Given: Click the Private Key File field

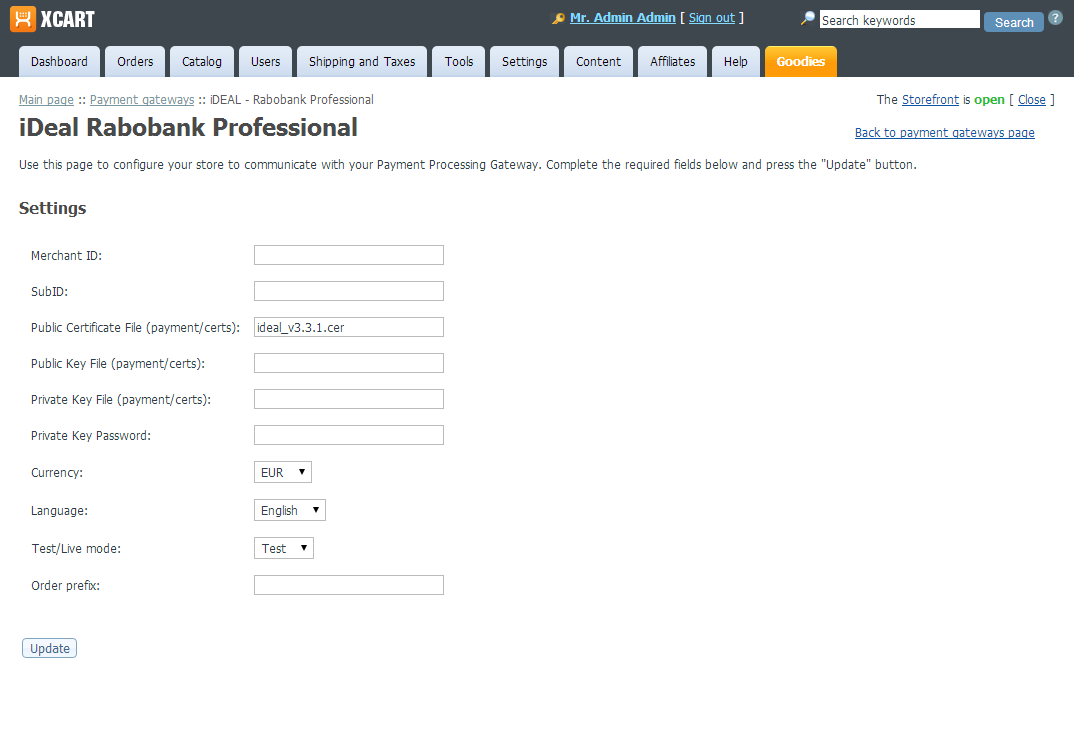Looking at the screenshot, I should (349, 399).
